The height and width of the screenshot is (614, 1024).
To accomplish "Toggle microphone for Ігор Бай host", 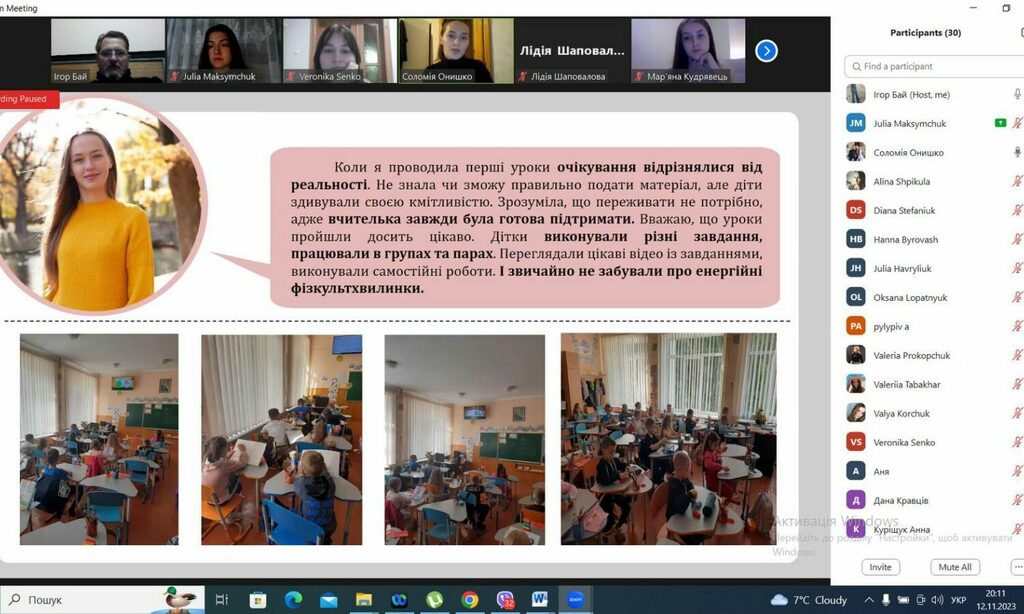I will [x=1017, y=94].
